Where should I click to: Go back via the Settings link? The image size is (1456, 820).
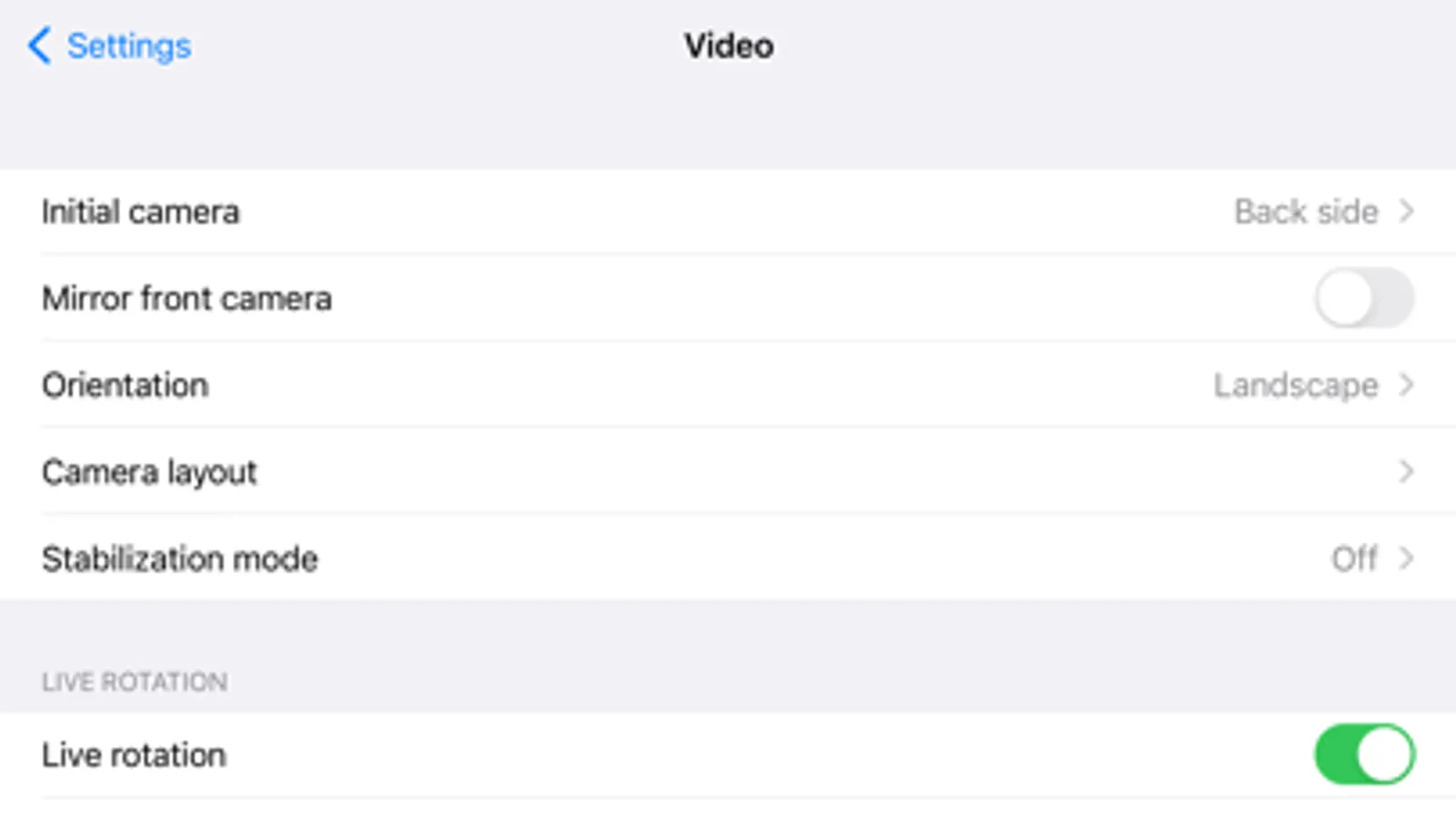[x=128, y=46]
